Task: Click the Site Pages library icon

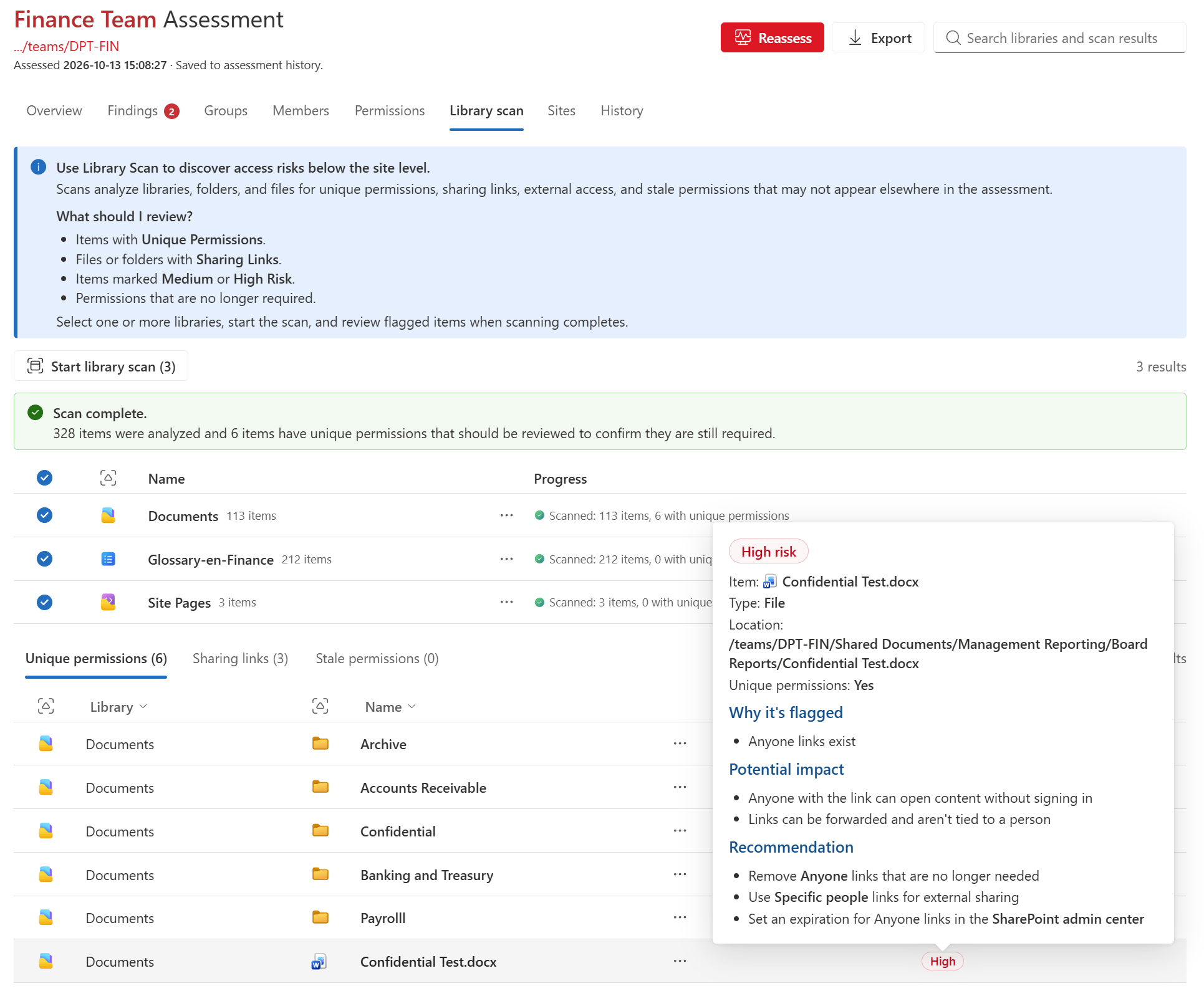Action: 108,602
